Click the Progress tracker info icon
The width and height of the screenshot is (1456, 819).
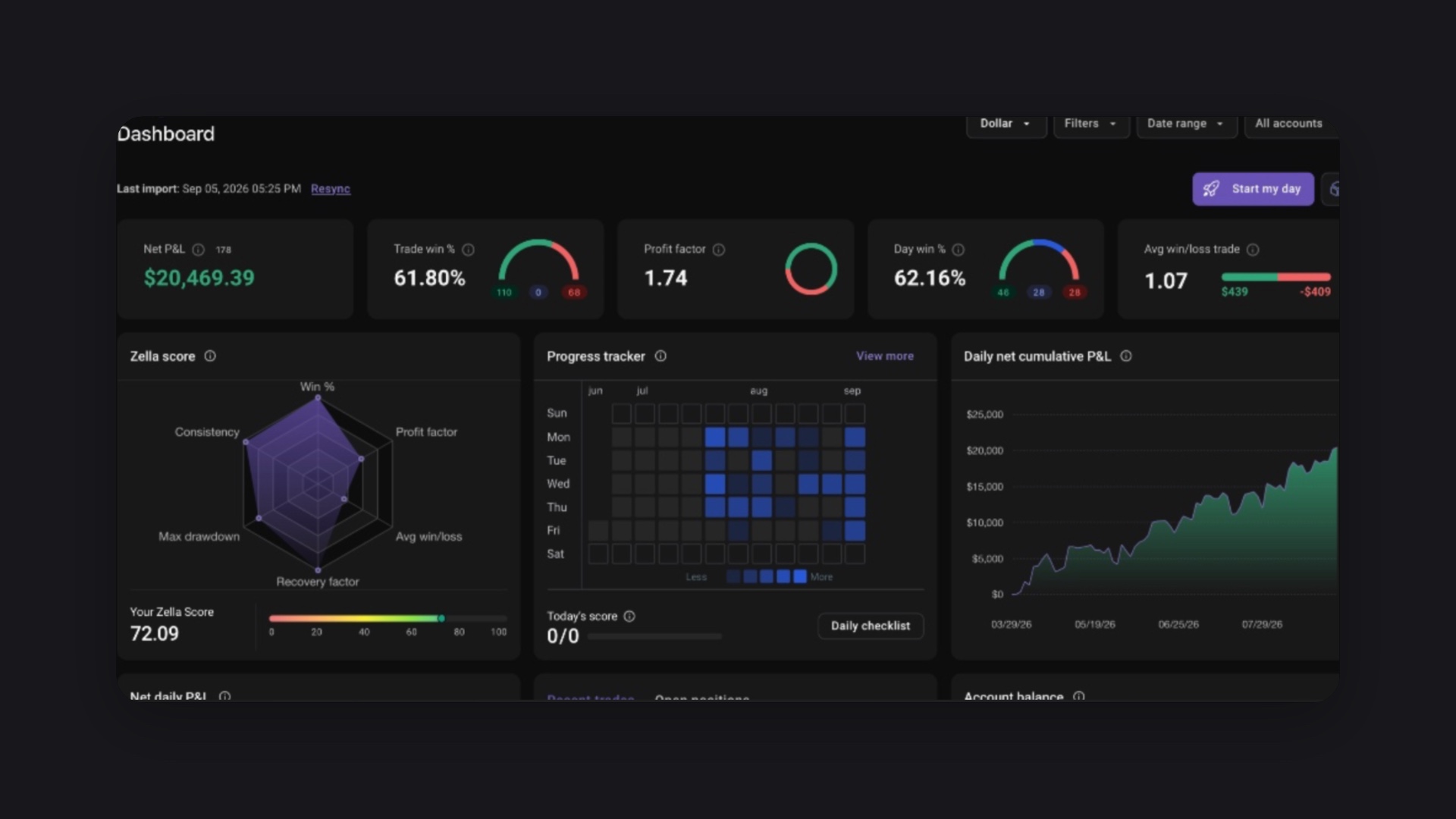tap(661, 356)
